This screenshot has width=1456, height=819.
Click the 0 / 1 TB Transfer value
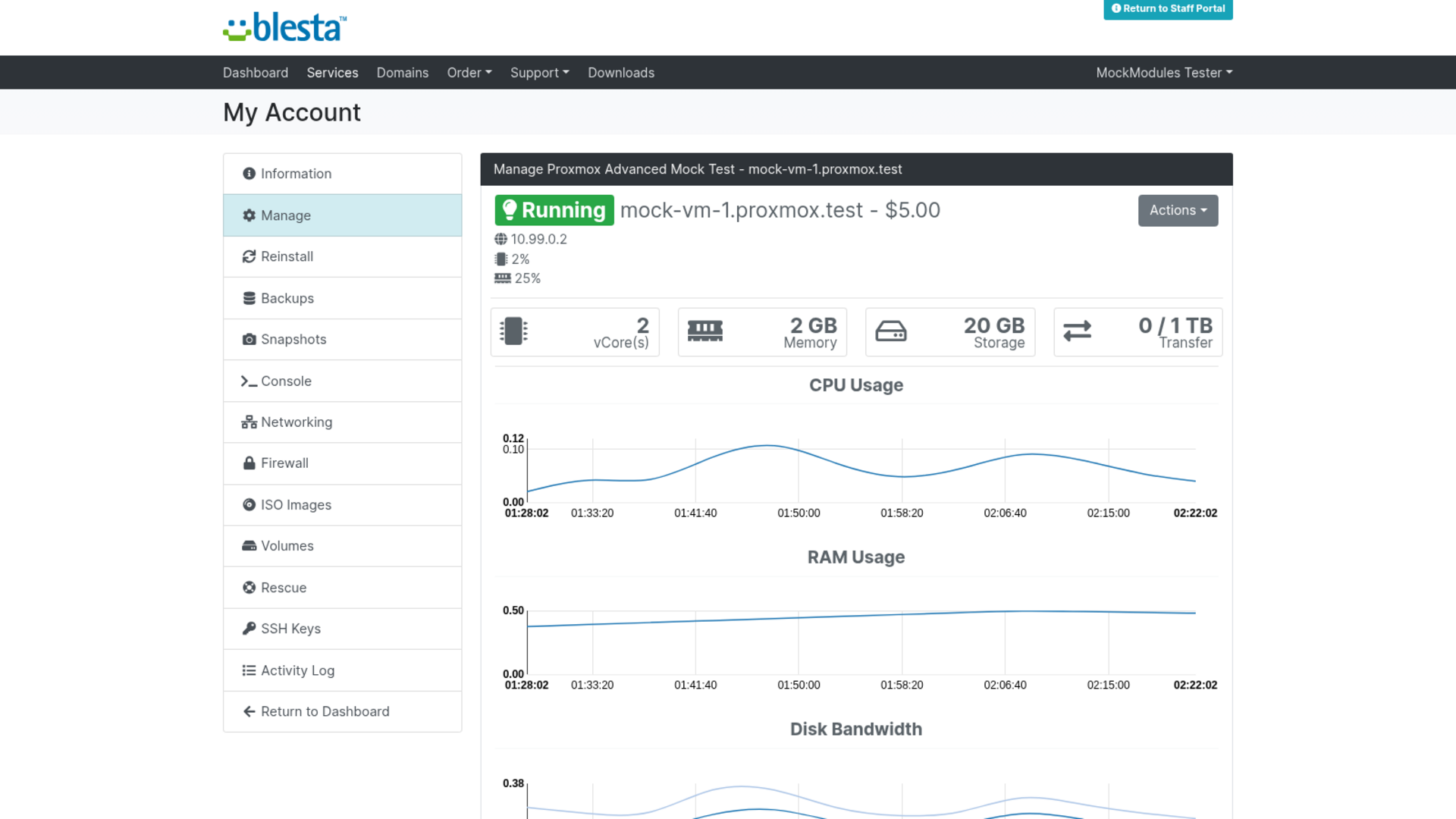click(1175, 326)
